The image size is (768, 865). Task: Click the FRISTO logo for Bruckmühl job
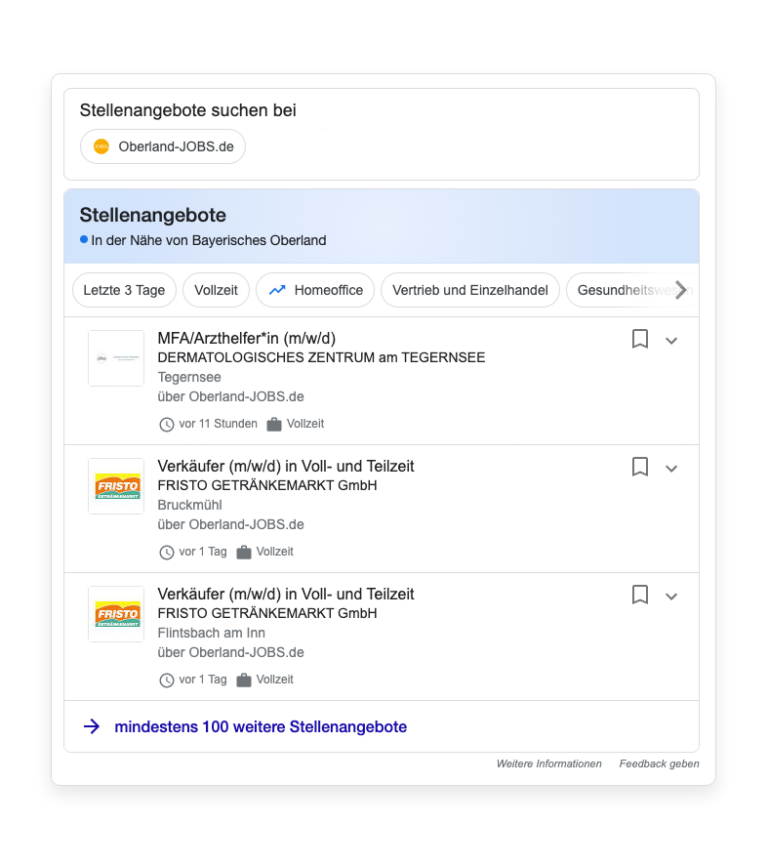[116, 486]
